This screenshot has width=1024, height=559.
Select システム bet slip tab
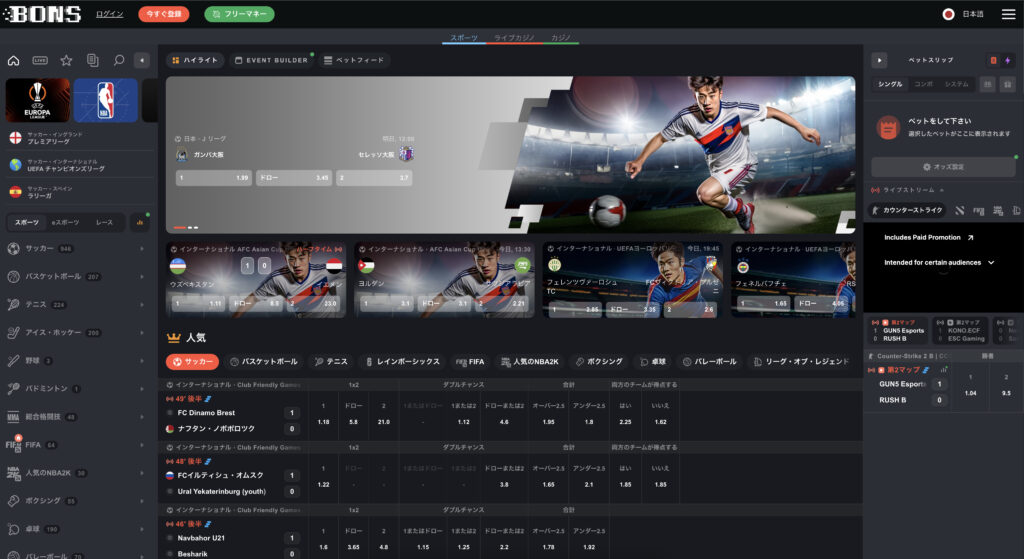point(957,84)
